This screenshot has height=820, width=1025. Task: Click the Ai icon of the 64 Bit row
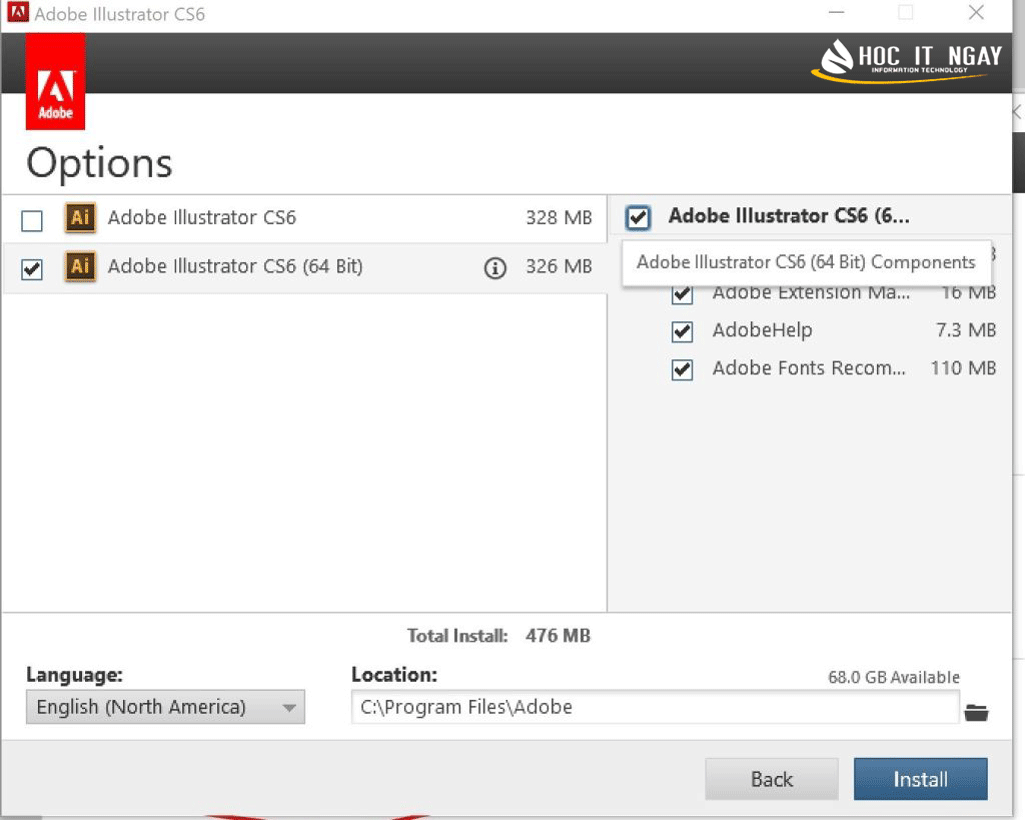coord(80,266)
